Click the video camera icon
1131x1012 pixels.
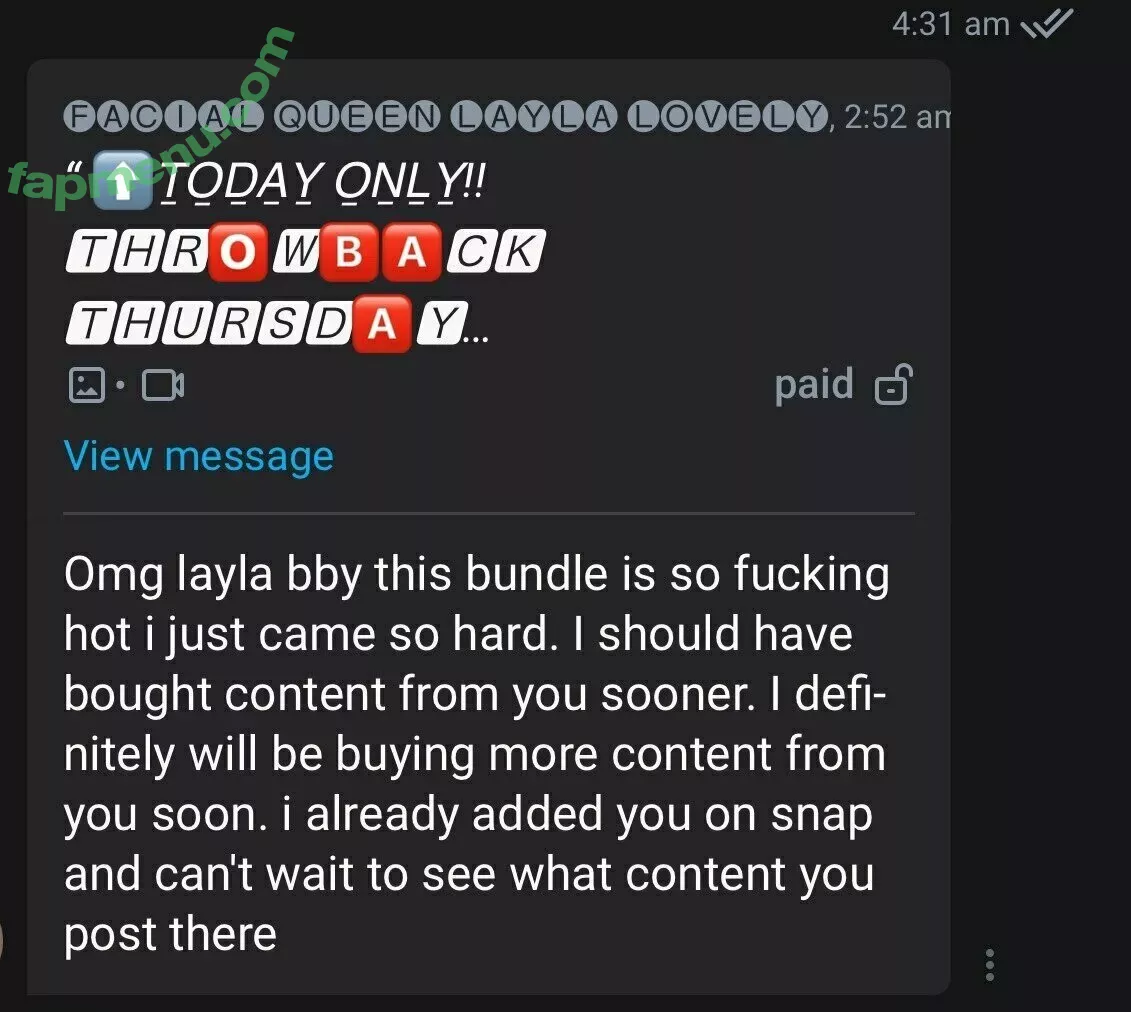[163, 385]
